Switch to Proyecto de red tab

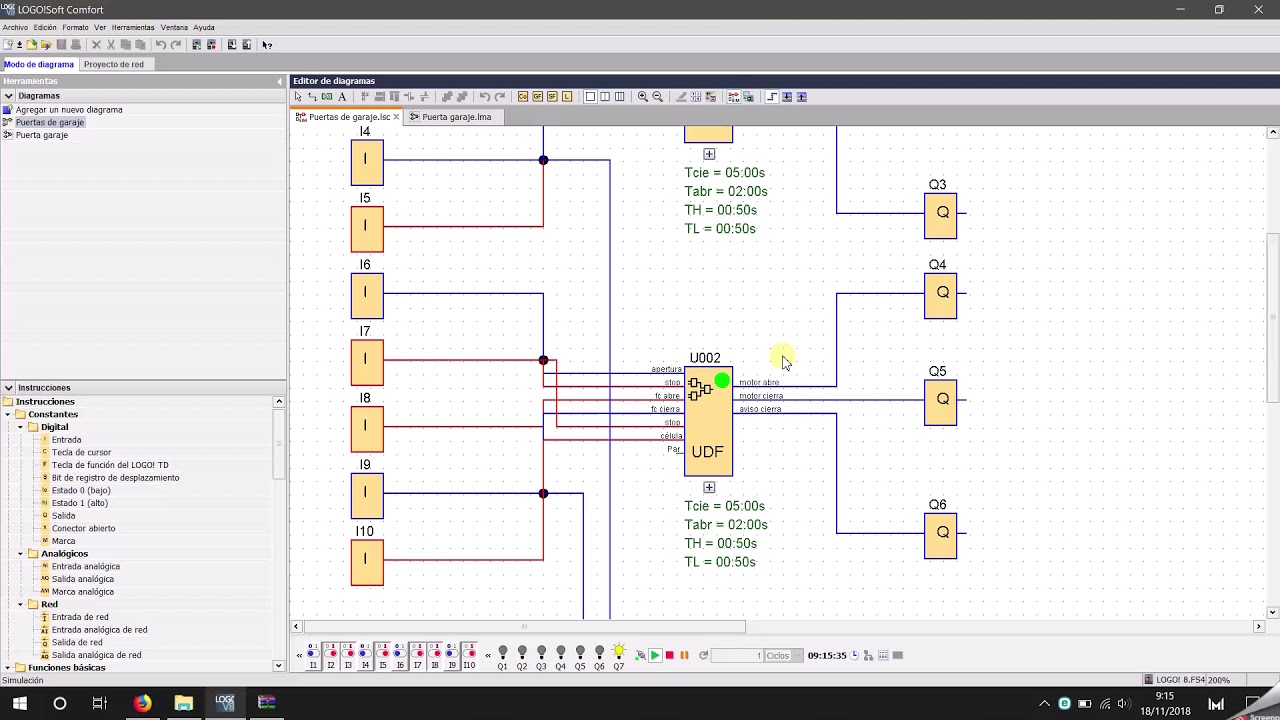pos(114,64)
